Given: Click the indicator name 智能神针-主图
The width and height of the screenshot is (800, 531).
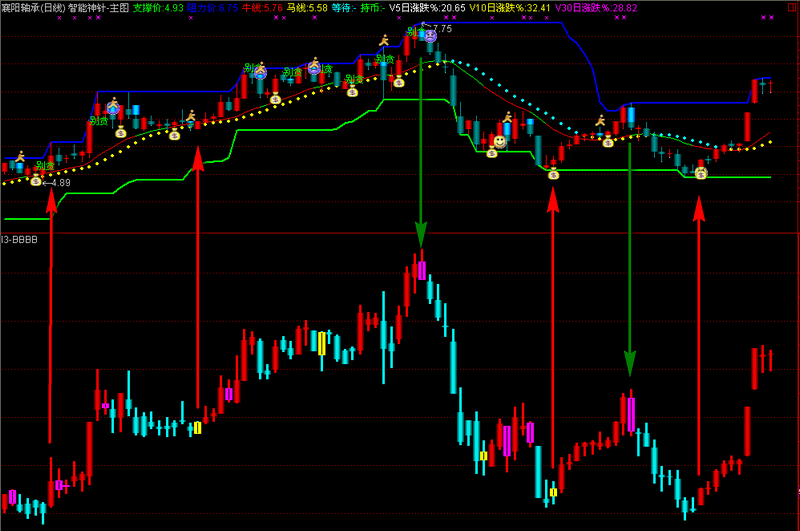Looking at the screenshot, I should (x=98, y=8).
